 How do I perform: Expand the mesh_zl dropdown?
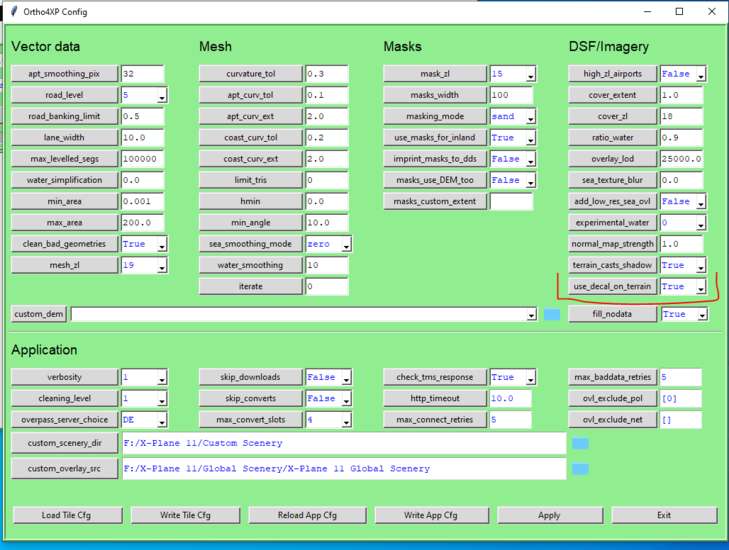coord(162,266)
